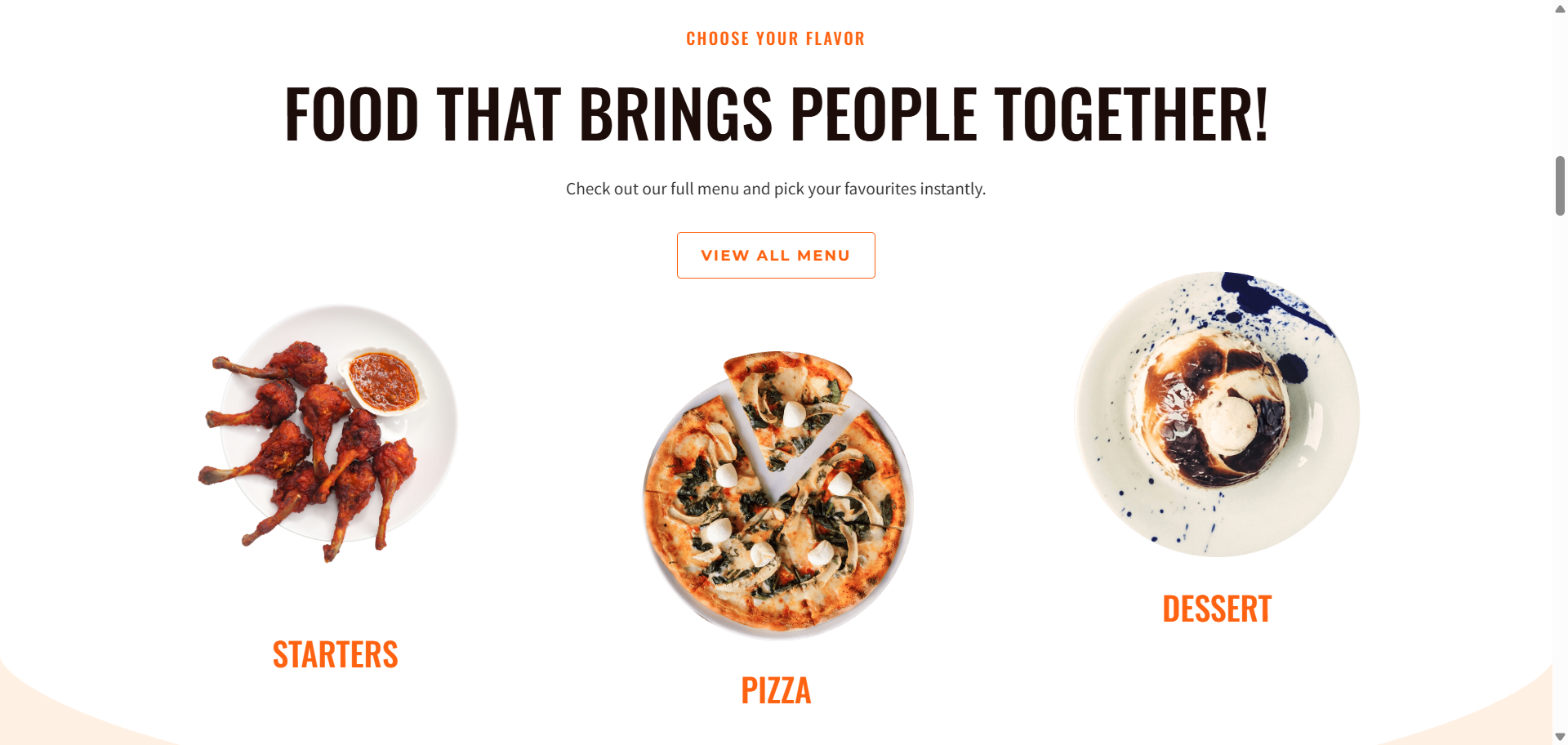Click the vertical scrollbar thumb
Viewport: 1568px width, 745px height.
1560,185
